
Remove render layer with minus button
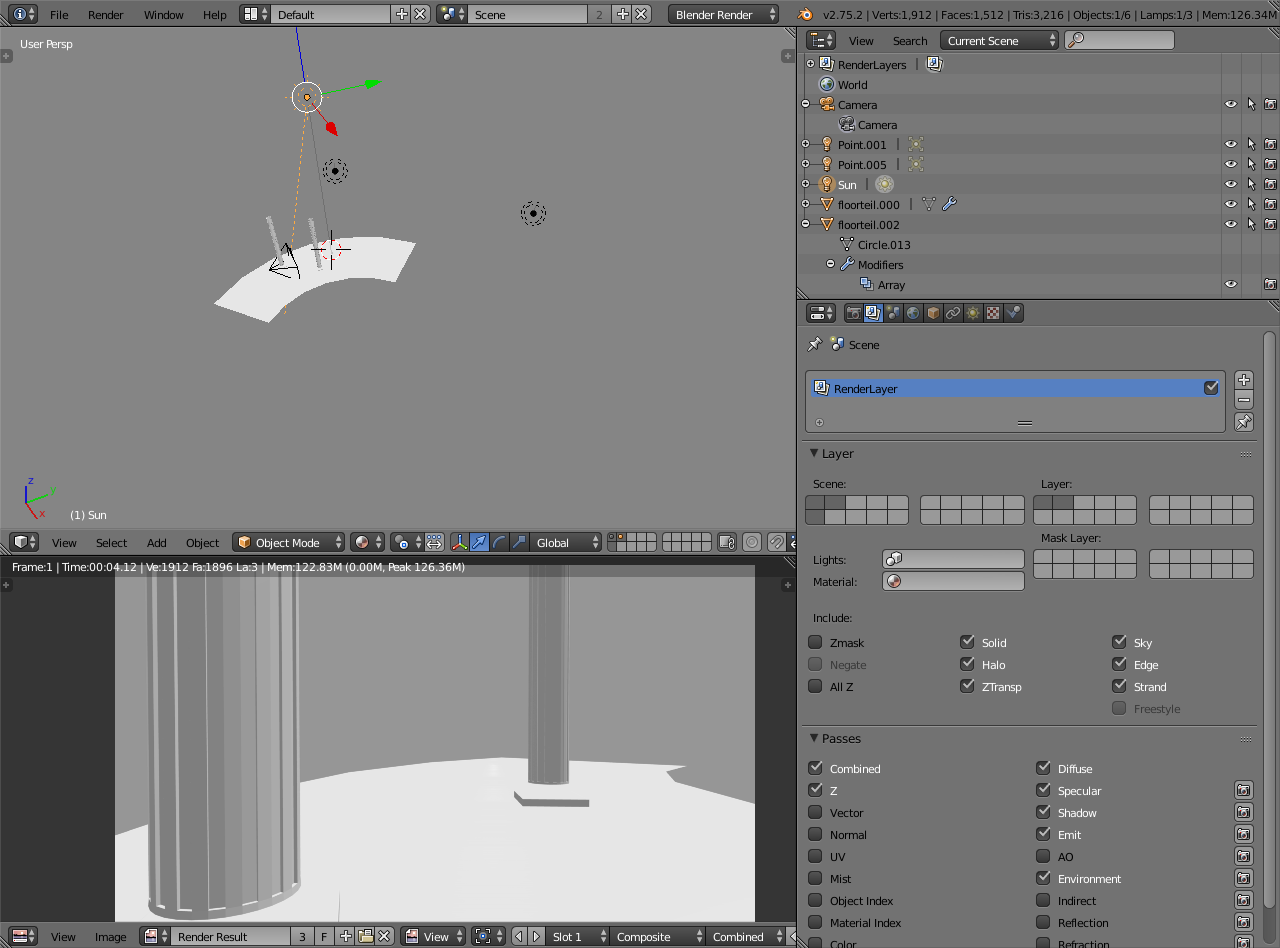[1244, 400]
